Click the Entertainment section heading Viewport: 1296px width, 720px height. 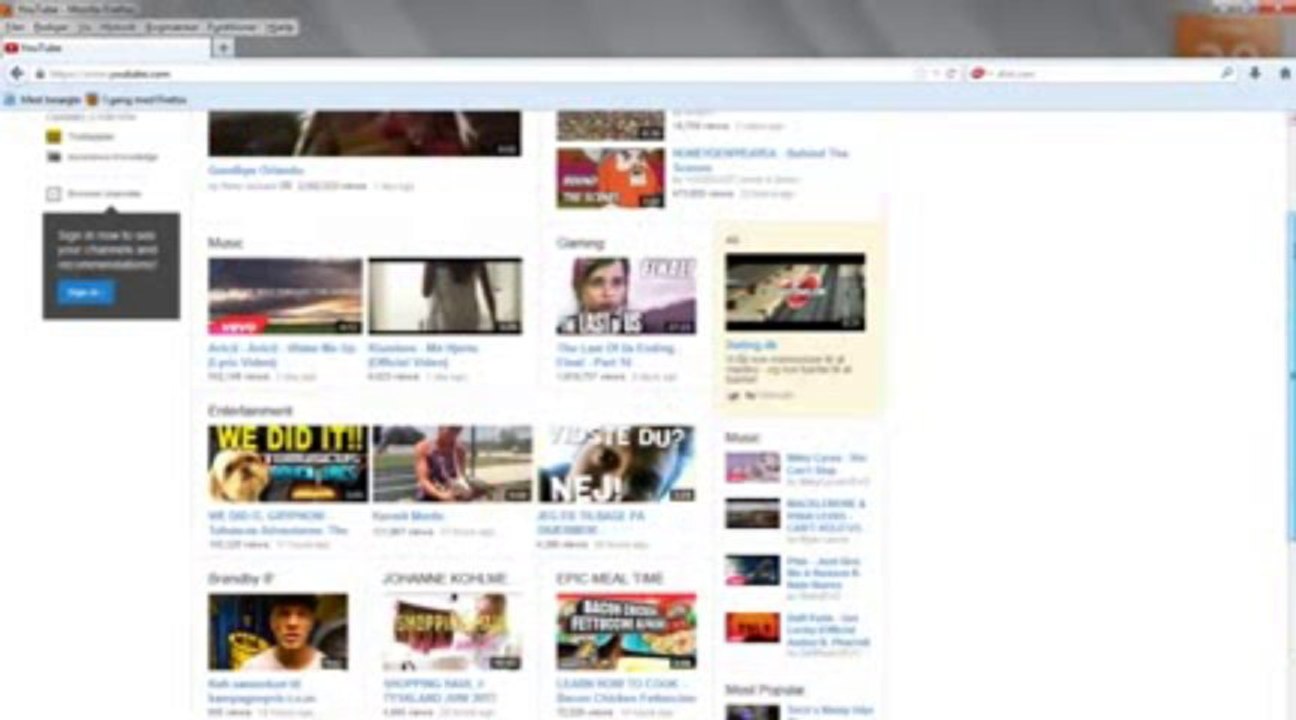pyautogui.click(x=250, y=411)
